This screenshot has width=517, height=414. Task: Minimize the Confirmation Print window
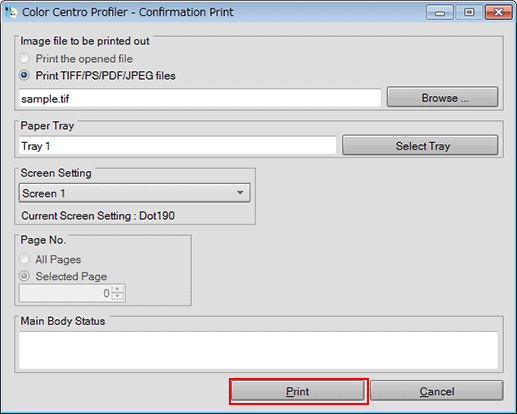coord(440,13)
